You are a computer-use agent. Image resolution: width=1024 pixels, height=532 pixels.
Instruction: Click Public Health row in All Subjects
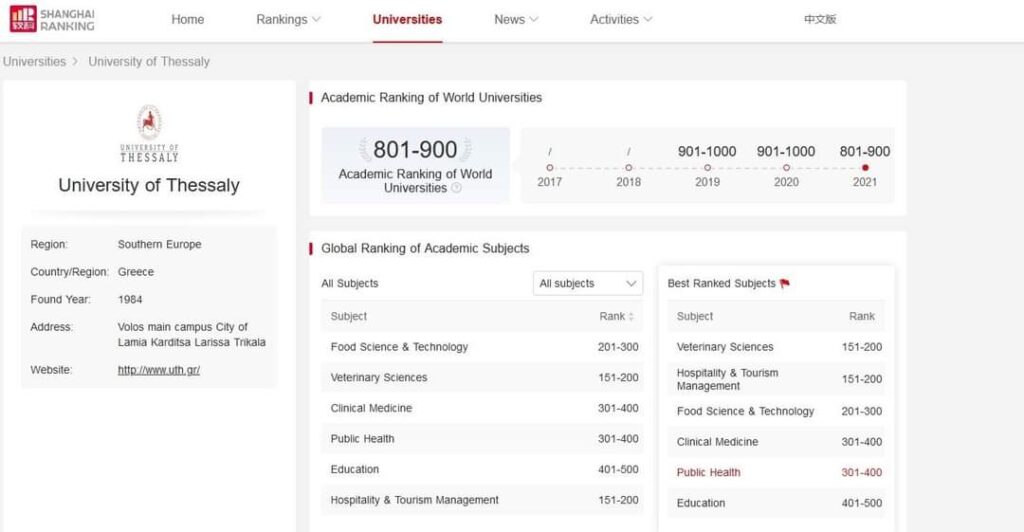[x=482, y=439]
